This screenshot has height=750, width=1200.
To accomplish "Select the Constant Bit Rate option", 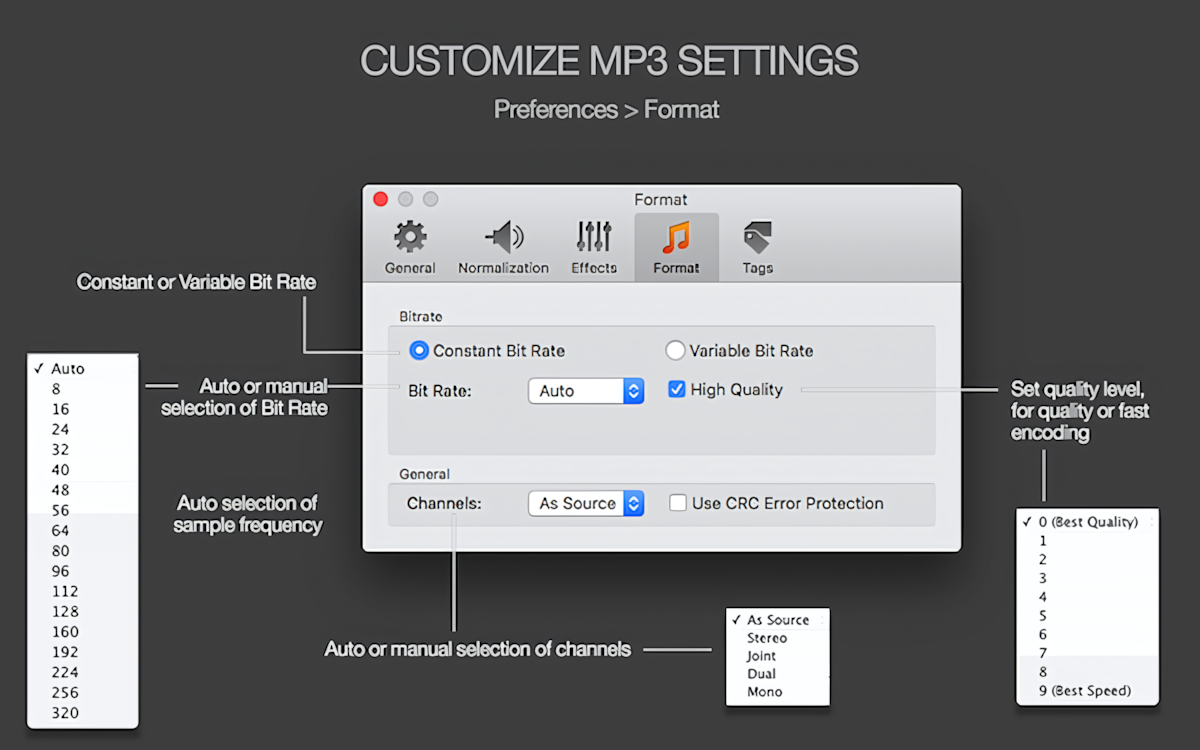I will pos(419,350).
